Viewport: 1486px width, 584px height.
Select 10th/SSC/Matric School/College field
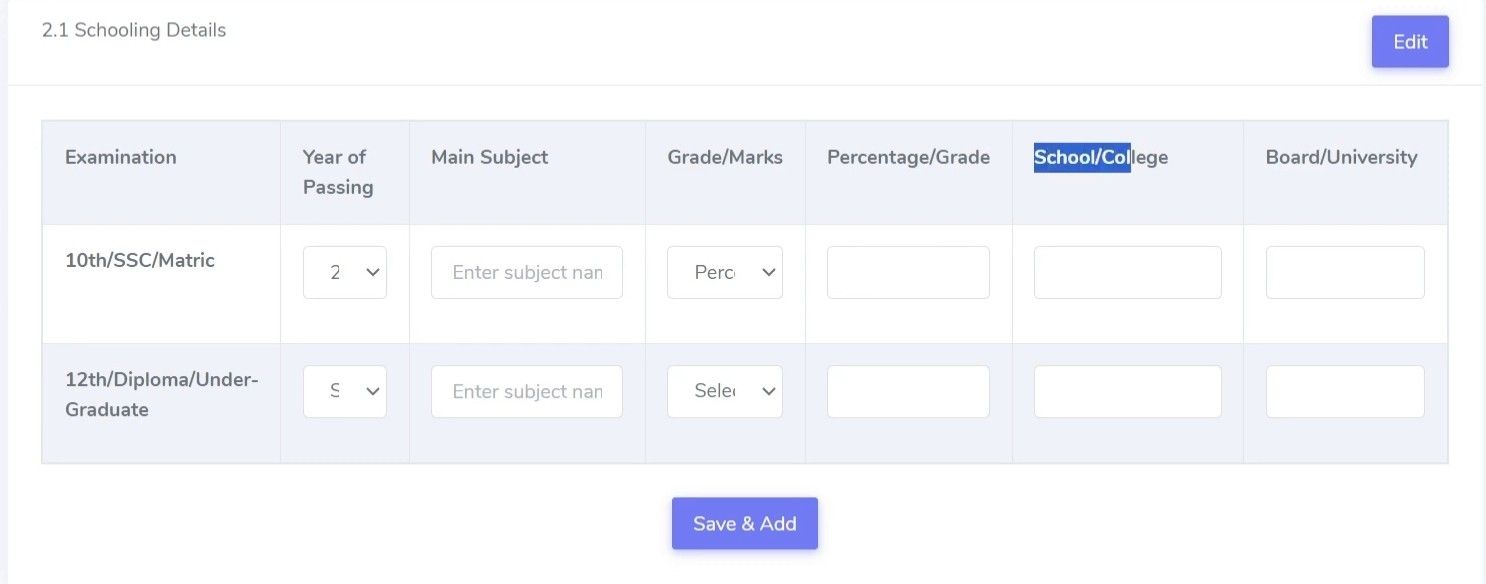[1127, 272]
